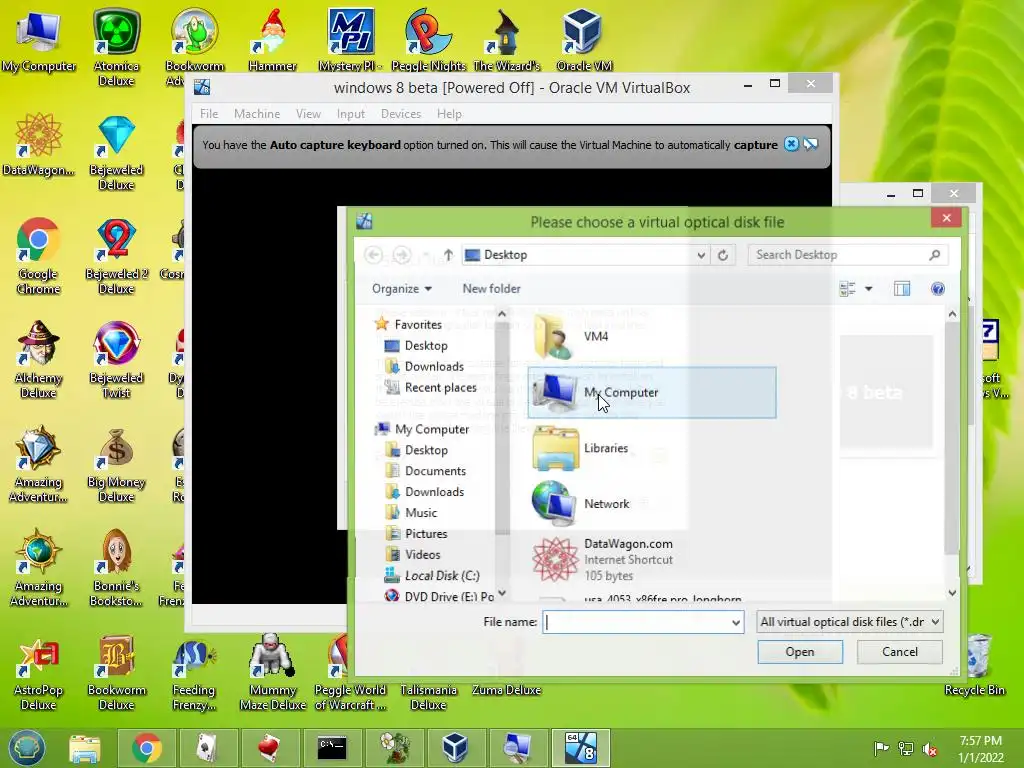1024x768 pixels.
Task: Open the Help menu in VirtualBox
Action: pos(449,114)
